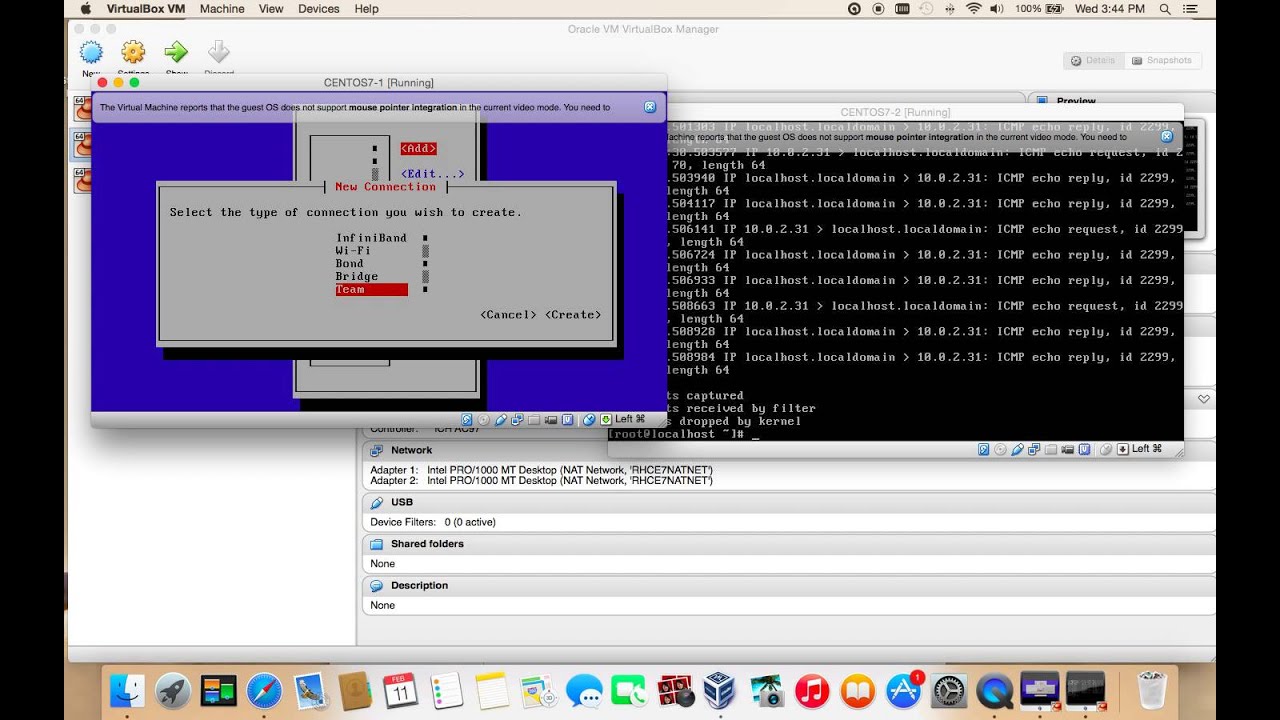Click <Cancel> in New Connection dialog
Viewport: 1280px width, 720px height.
[x=509, y=315]
